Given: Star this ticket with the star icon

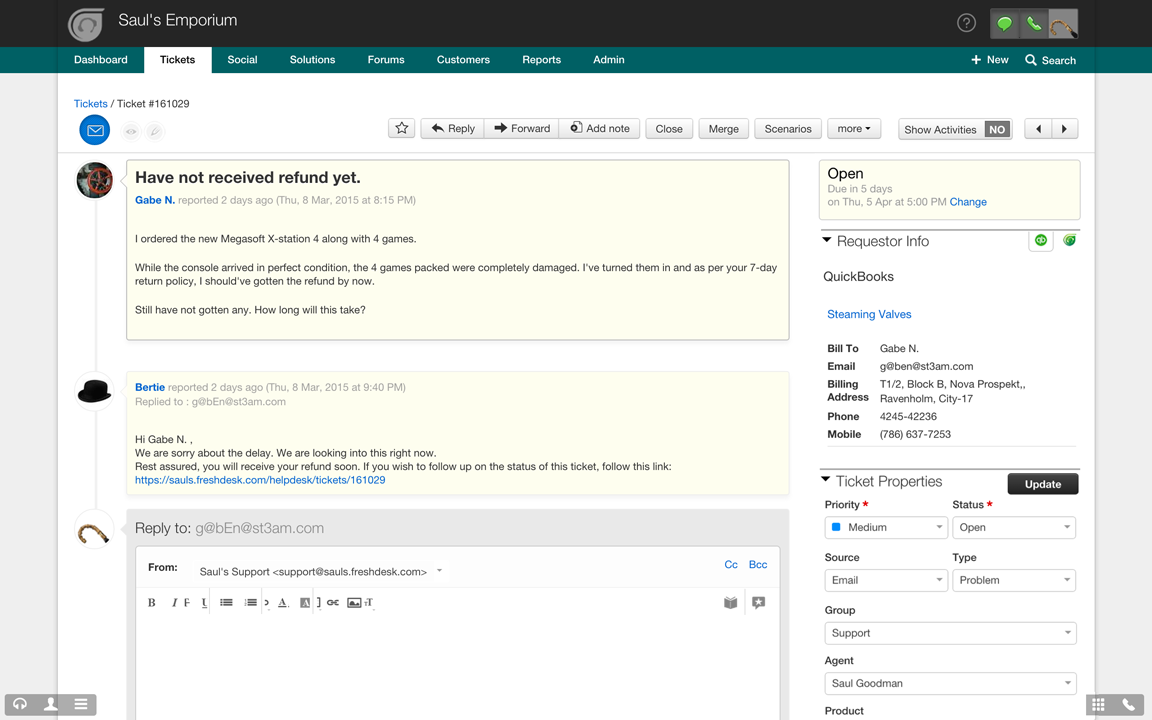Looking at the screenshot, I should 402,128.
